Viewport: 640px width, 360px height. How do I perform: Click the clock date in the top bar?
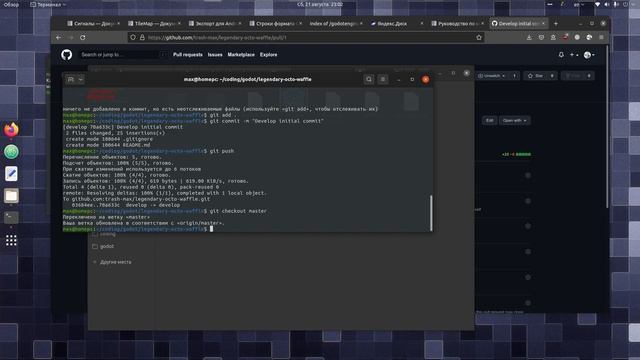tap(320, 4)
